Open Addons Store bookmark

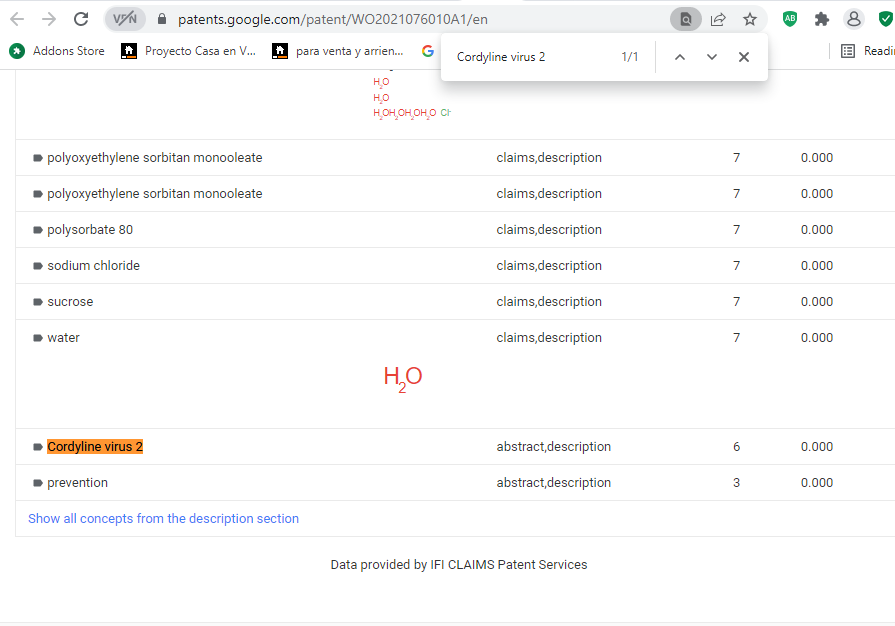tap(58, 50)
